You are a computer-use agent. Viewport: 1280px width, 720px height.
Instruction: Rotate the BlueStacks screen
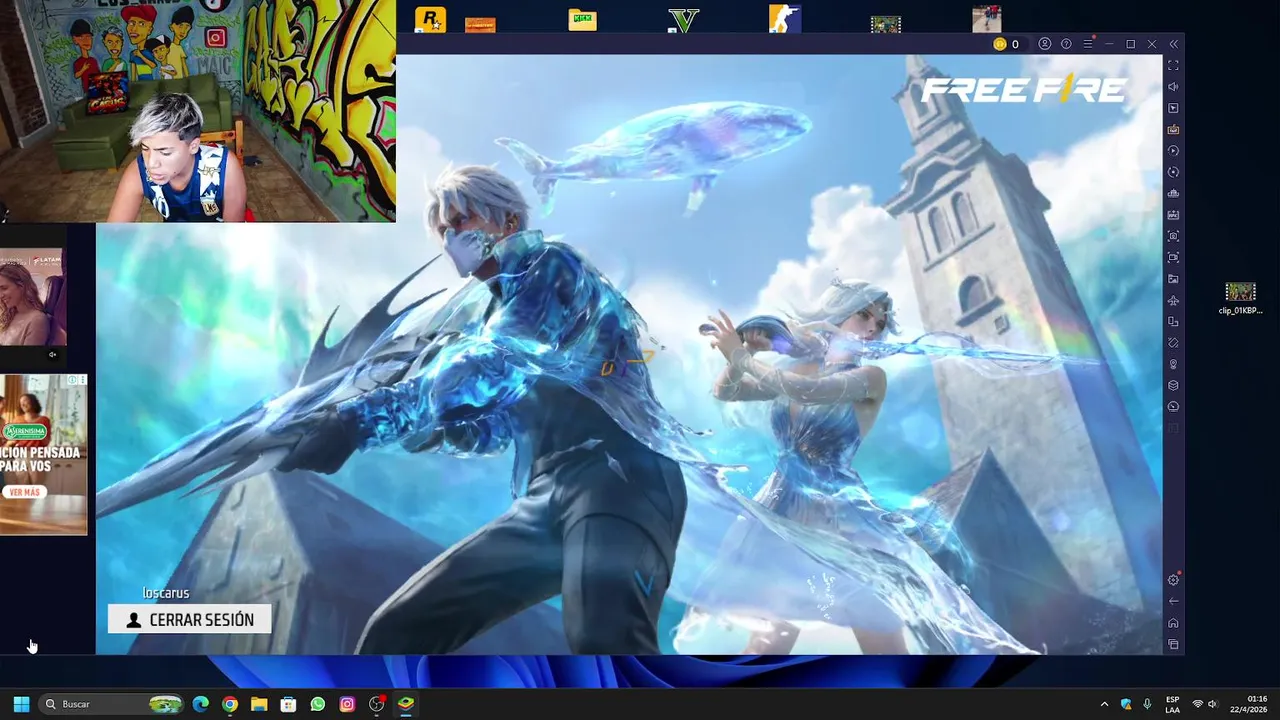tap(1174, 343)
